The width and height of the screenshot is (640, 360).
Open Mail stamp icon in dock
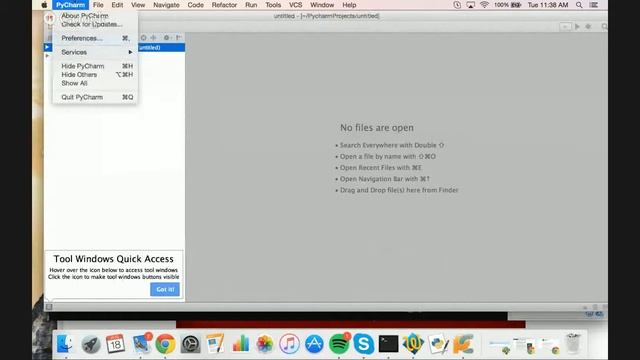(141, 344)
